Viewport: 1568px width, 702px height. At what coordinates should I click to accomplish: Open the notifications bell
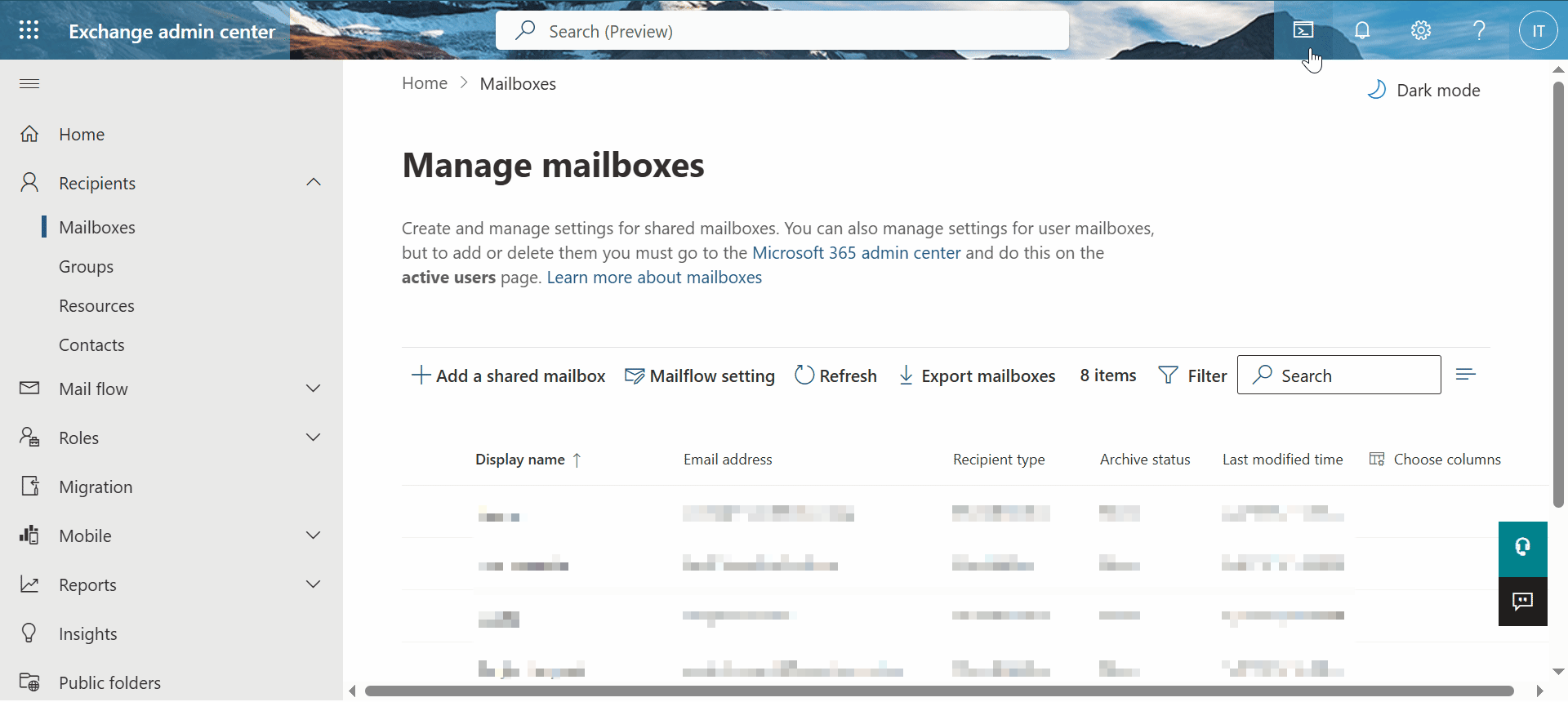(1362, 30)
